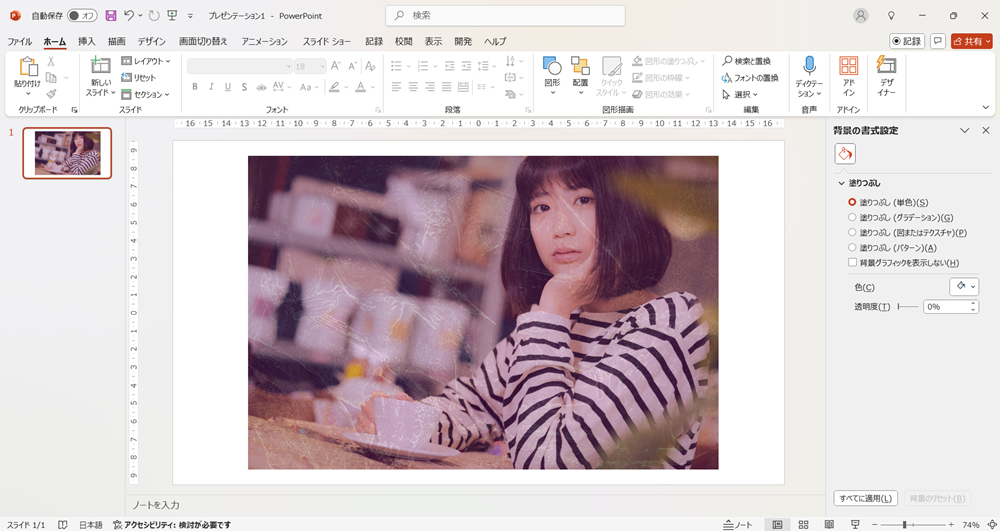1000x531 pixels.
Task: Click the 共有 share button
Action: point(972,41)
